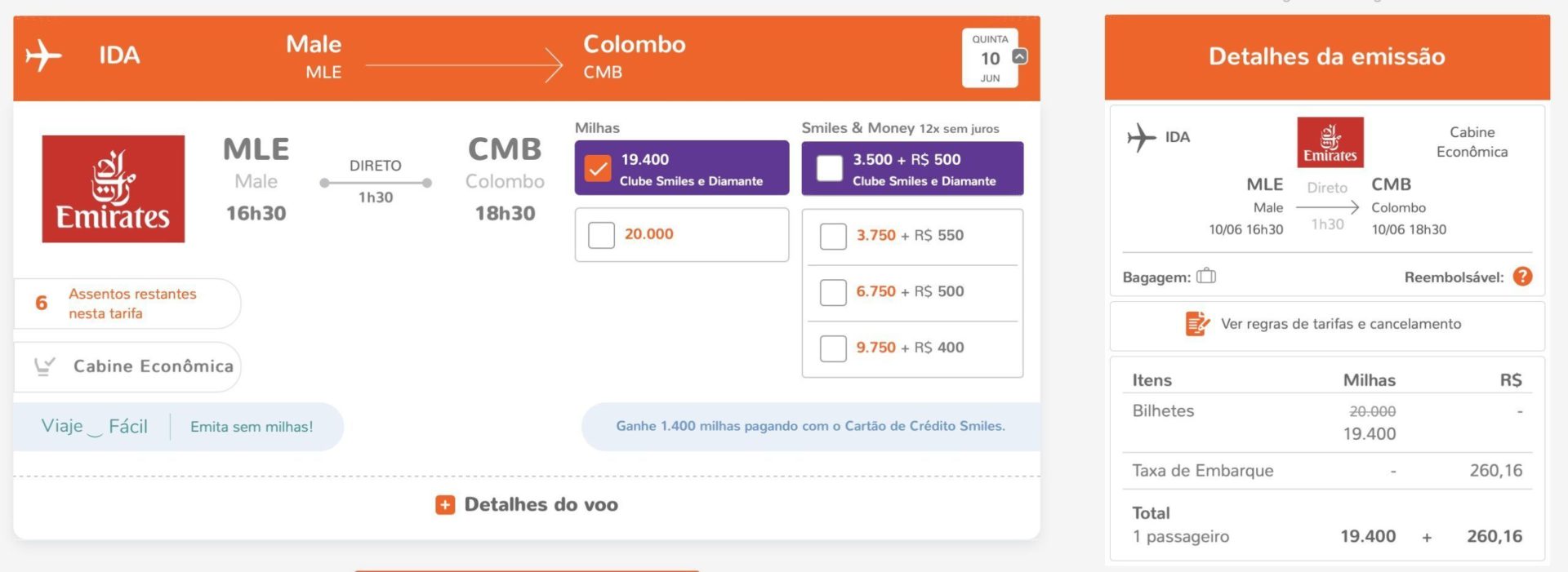The width and height of the screenshot is (1568, 572).
Task: Click the luggage icon next to Bagagem
Action: pos(1206,277)
